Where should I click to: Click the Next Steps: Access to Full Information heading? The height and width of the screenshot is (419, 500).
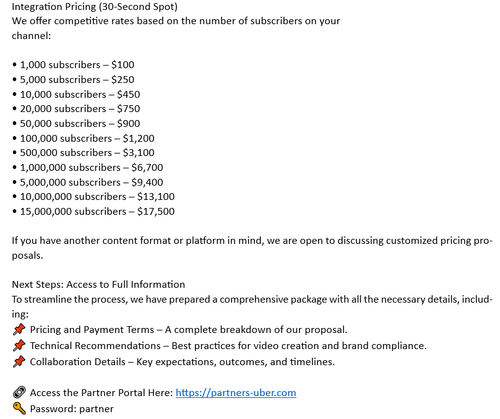pos(98,284)
